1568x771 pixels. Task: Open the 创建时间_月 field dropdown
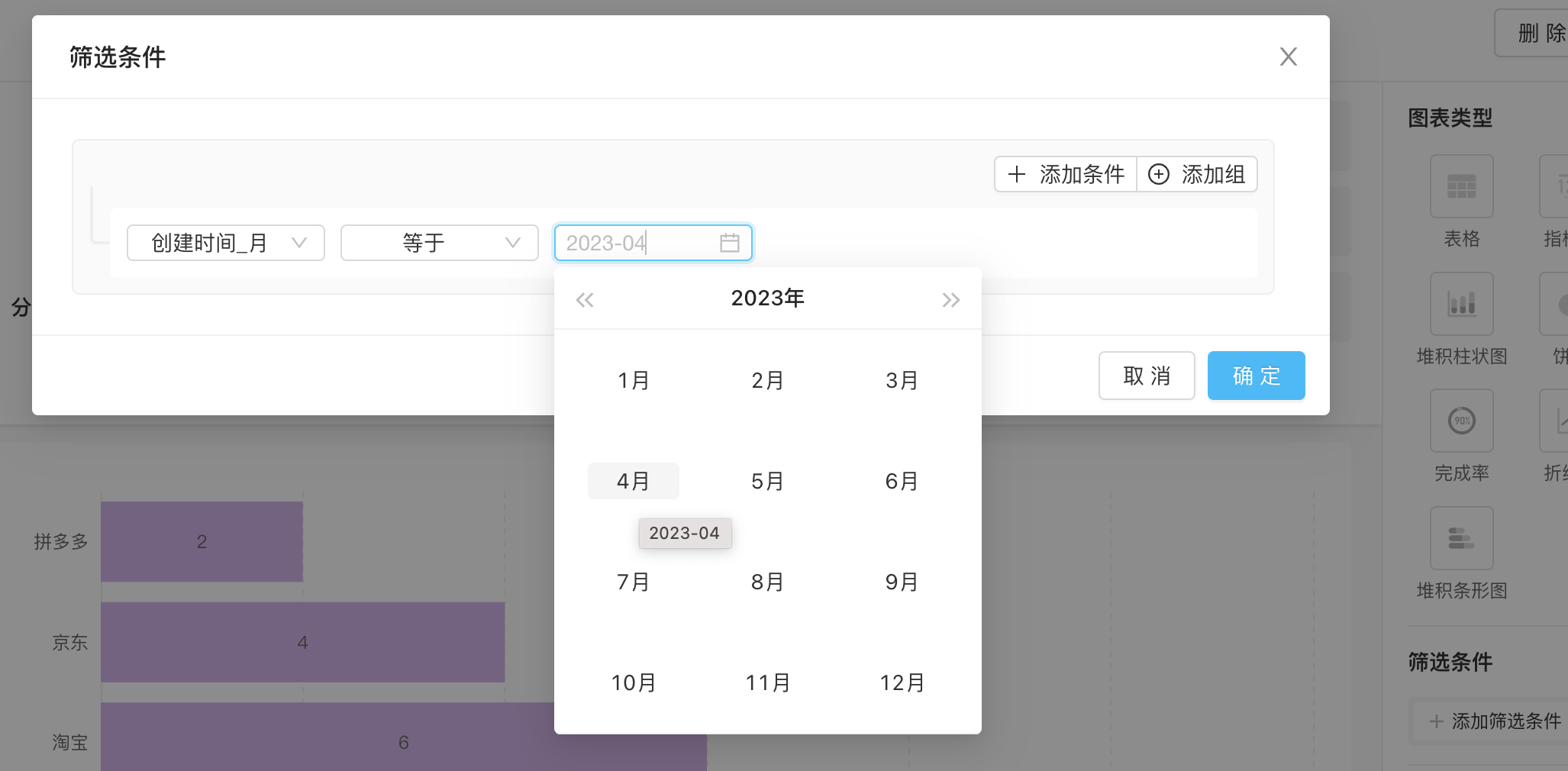226,243
